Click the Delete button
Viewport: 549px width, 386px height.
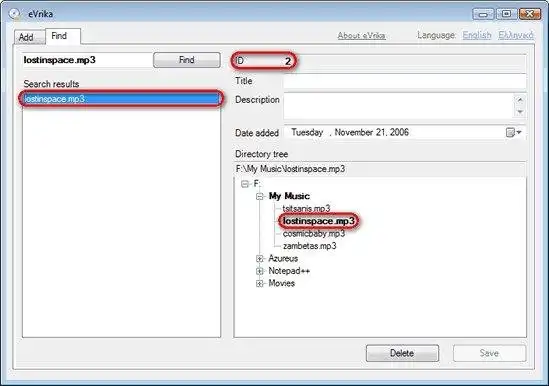coord(402,353)
